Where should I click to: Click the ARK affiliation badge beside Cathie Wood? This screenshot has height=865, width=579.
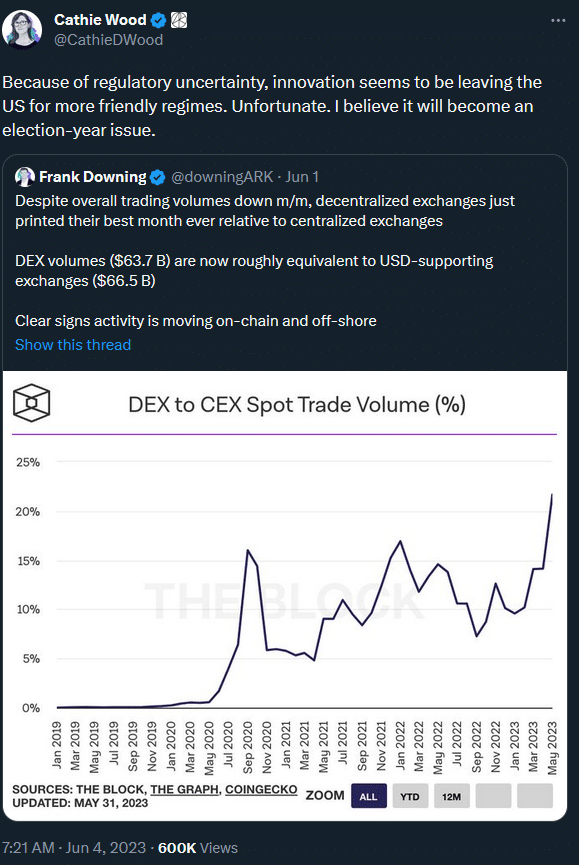pos(179,20)
